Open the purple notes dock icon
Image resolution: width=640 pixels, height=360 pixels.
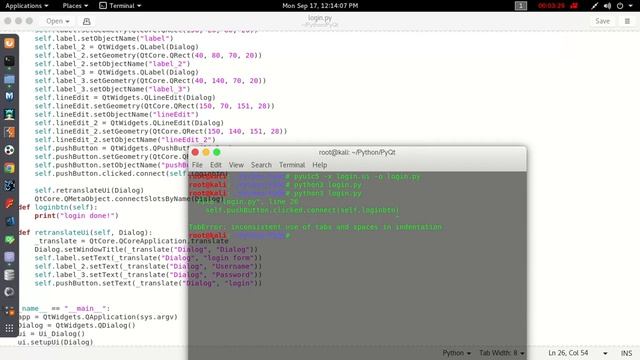9,257
